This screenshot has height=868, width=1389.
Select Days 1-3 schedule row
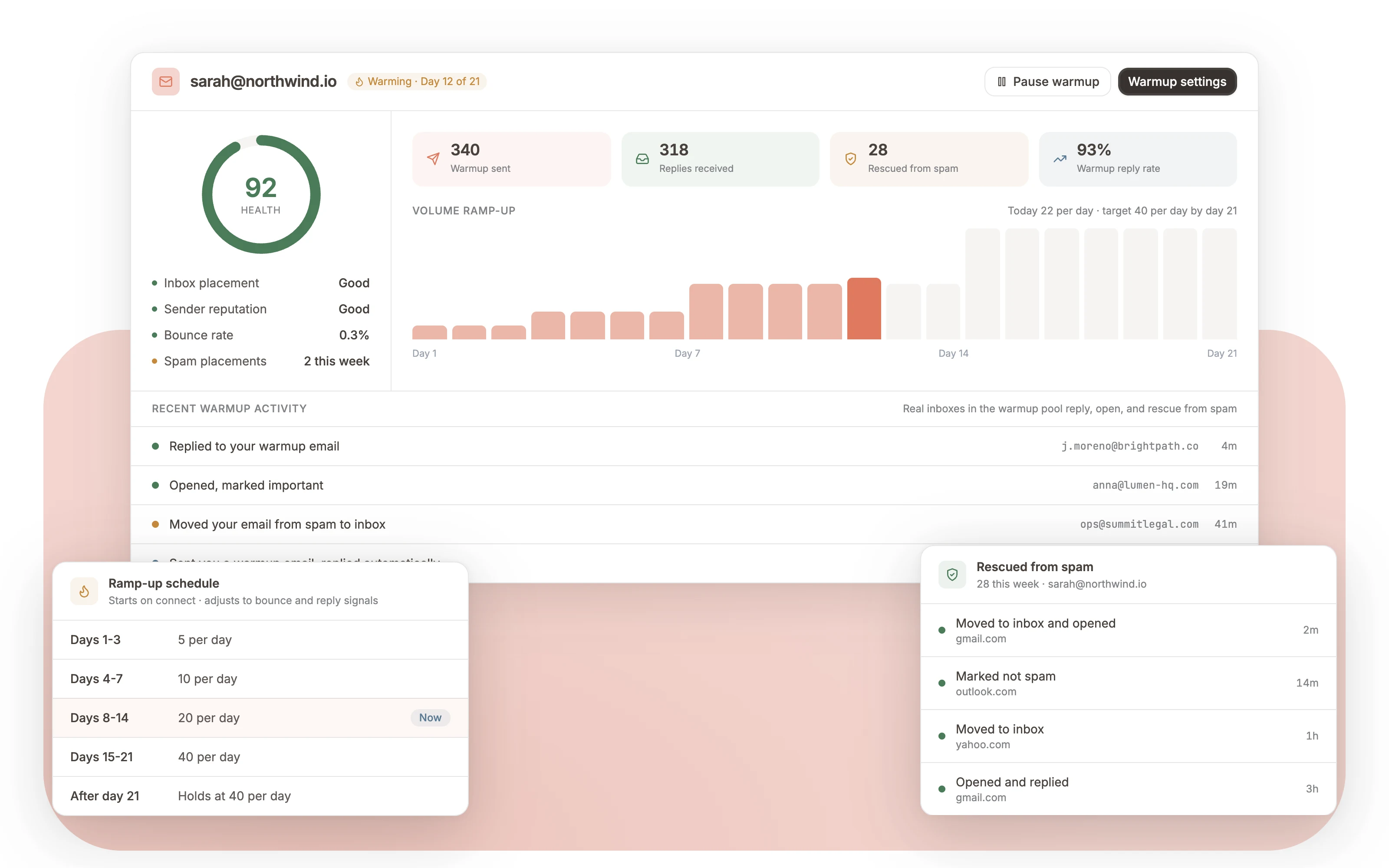click(x=260, y=640)
